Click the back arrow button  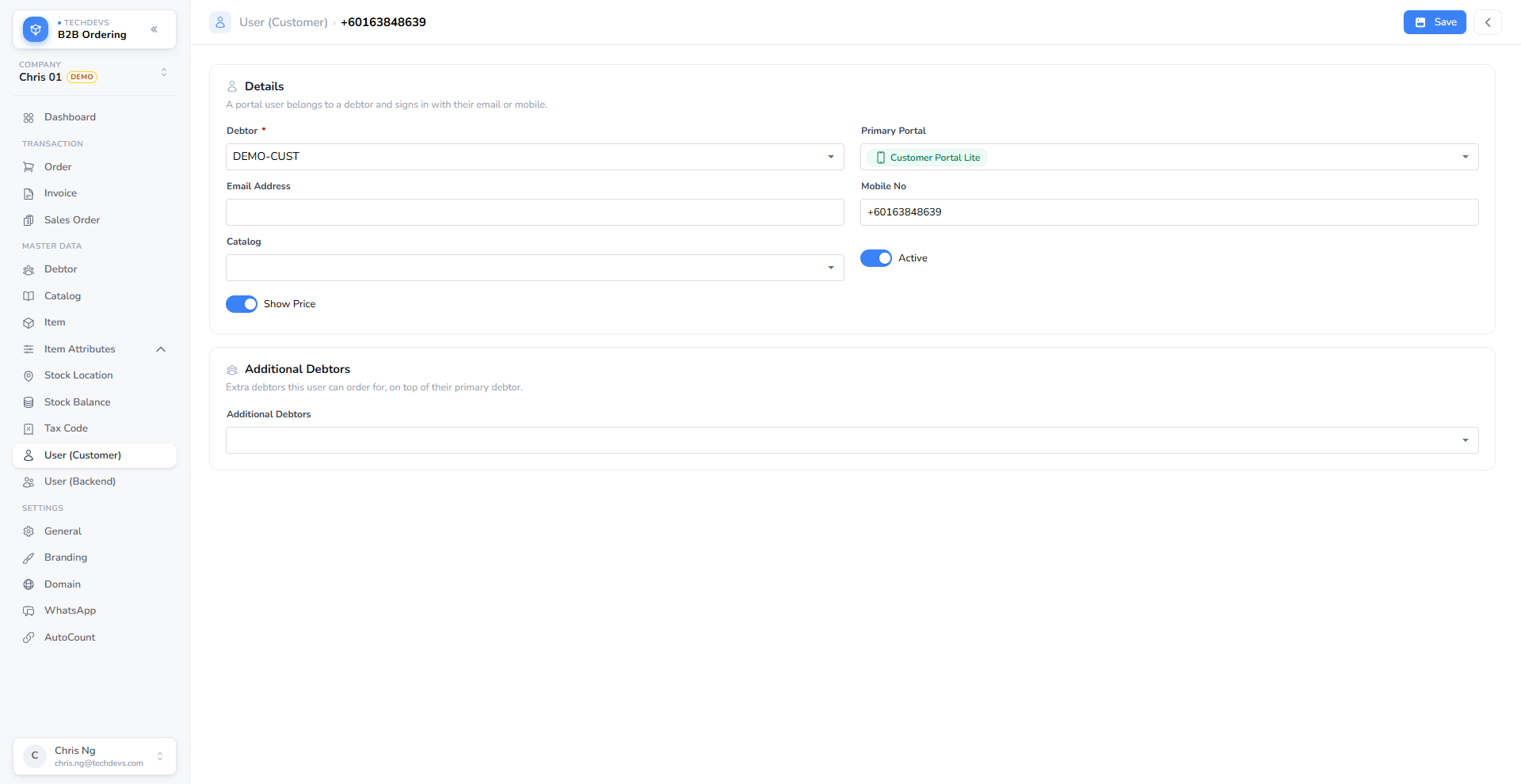[x=1488, y=22]
